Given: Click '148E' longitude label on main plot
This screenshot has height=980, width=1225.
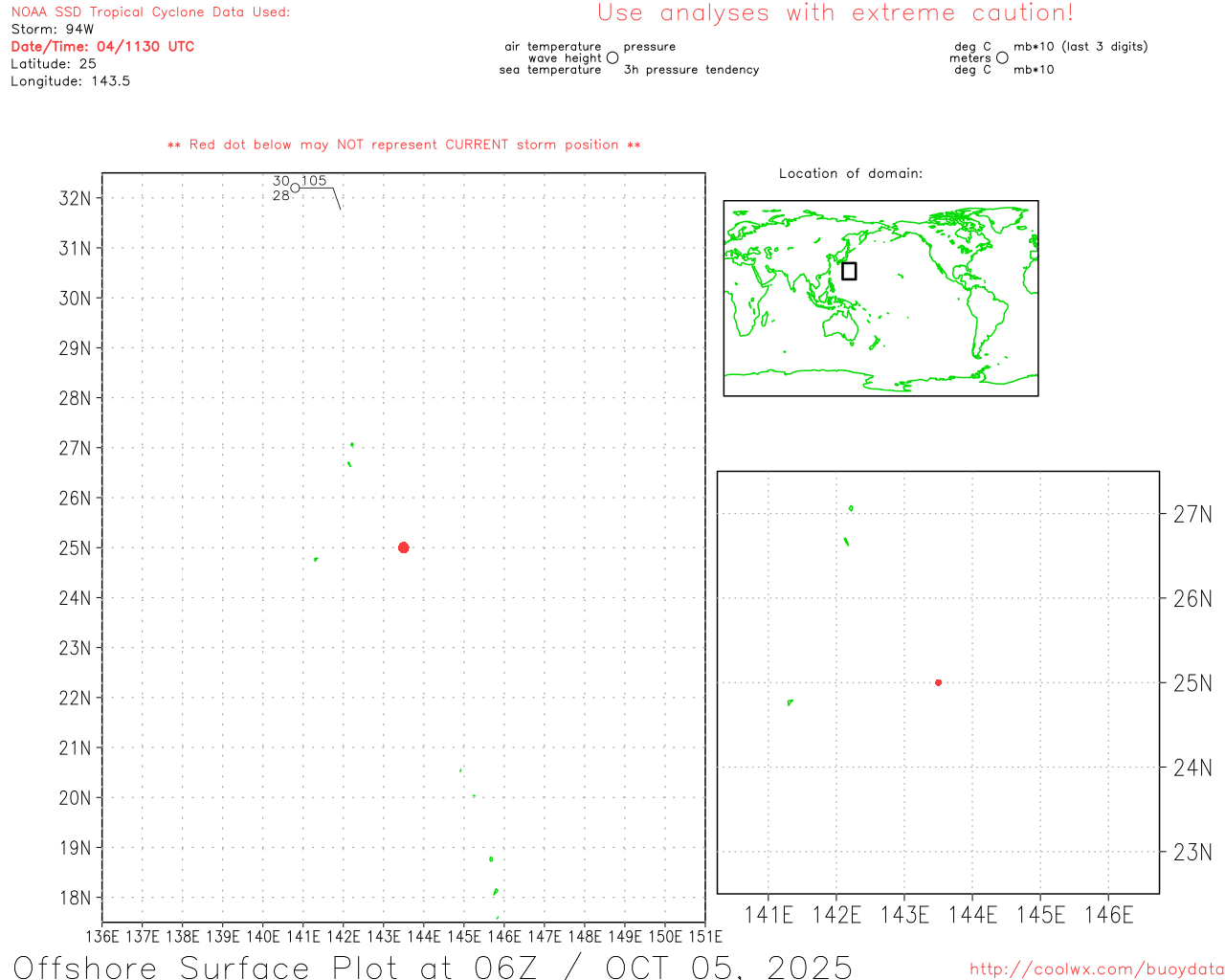Looking at the screenshot, I should (585, 937).
